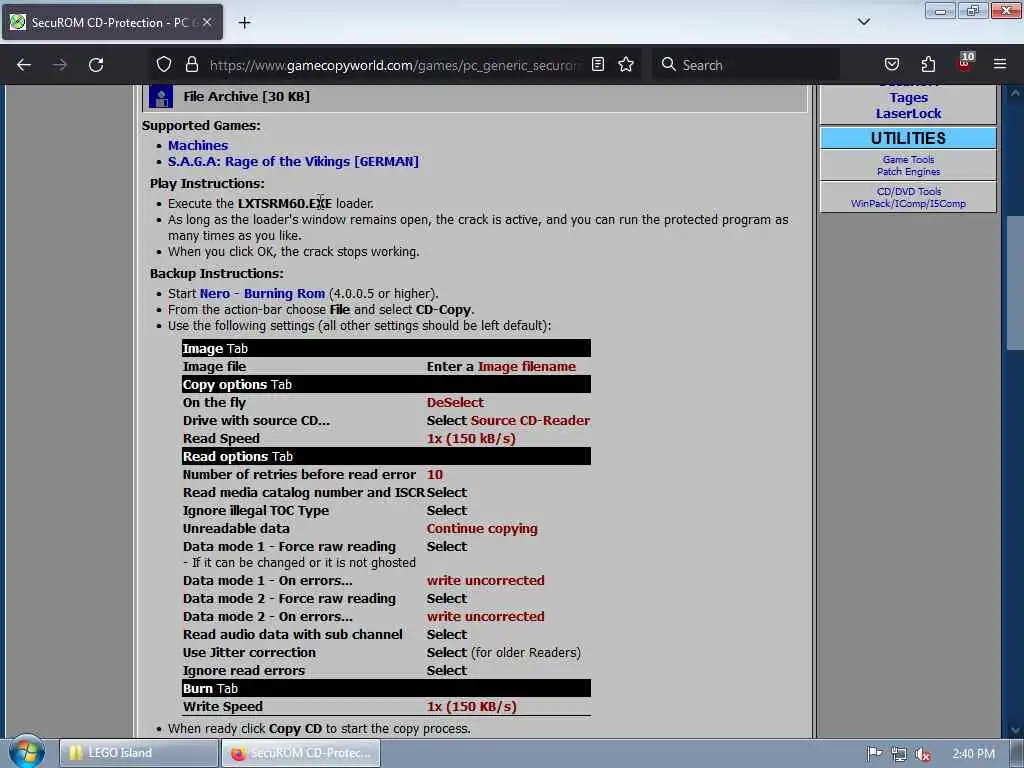Click retries value '10'
This screenshot has height=768, width=1024.
[435, 475]
